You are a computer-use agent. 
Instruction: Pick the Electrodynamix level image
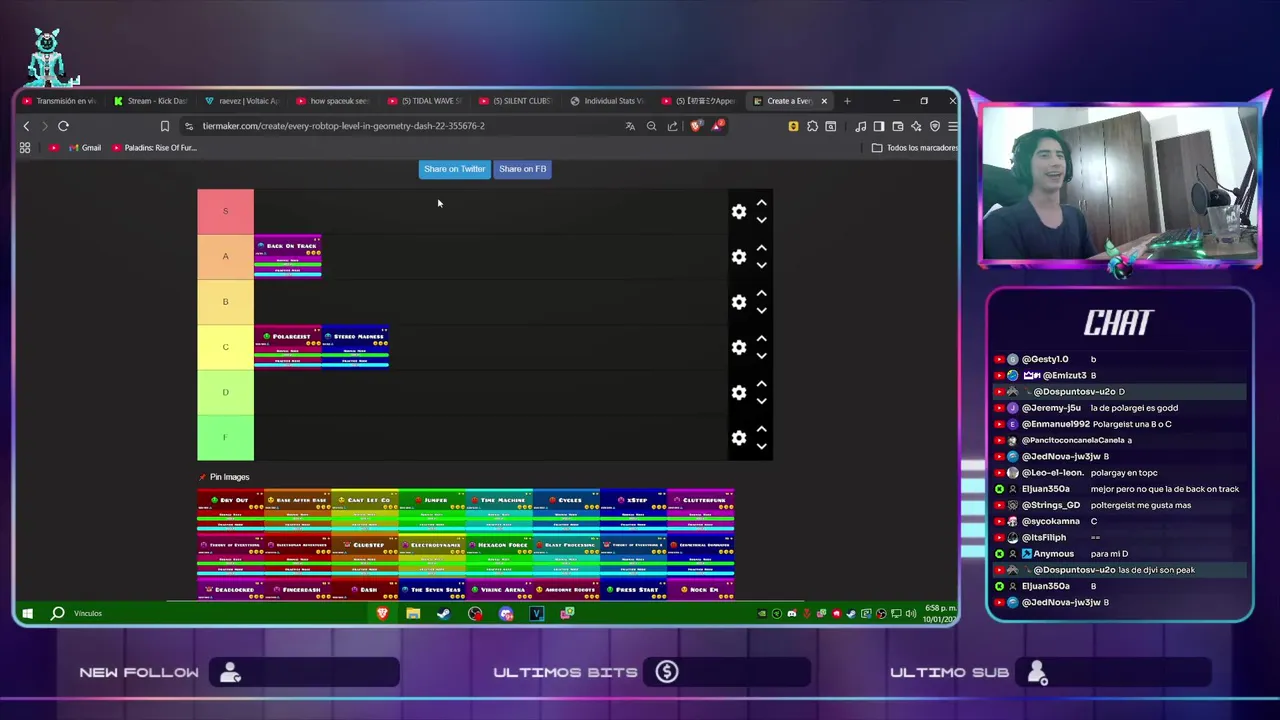(x=431, y=555)
